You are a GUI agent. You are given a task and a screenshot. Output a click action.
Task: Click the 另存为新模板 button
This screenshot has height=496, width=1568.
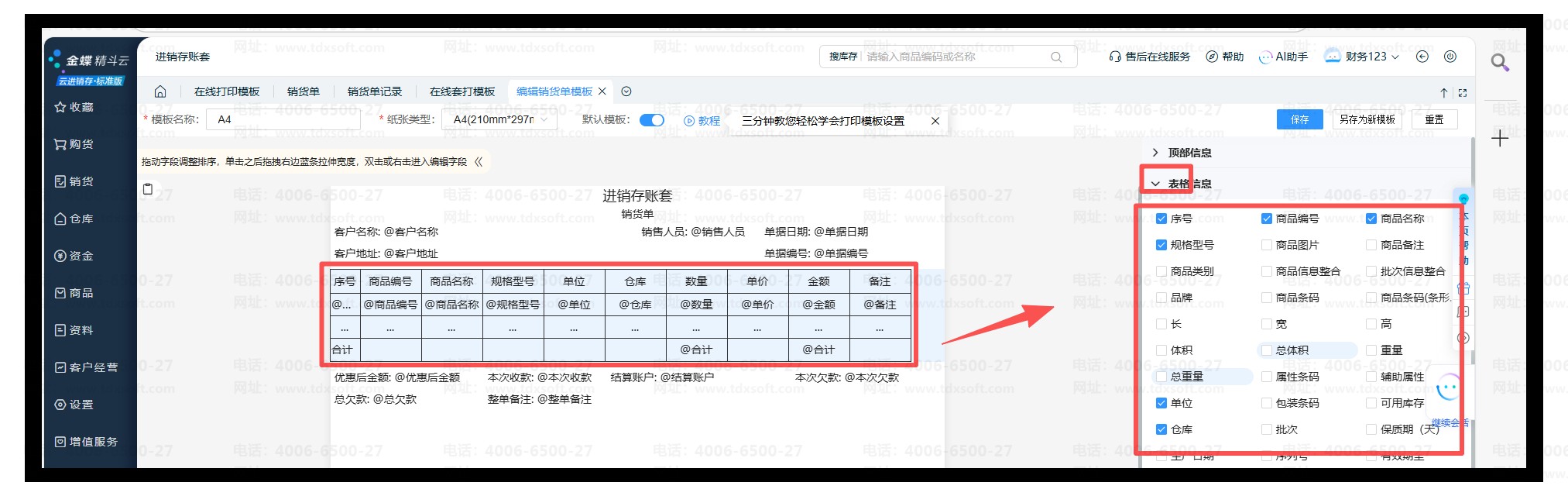(1367, 119)
